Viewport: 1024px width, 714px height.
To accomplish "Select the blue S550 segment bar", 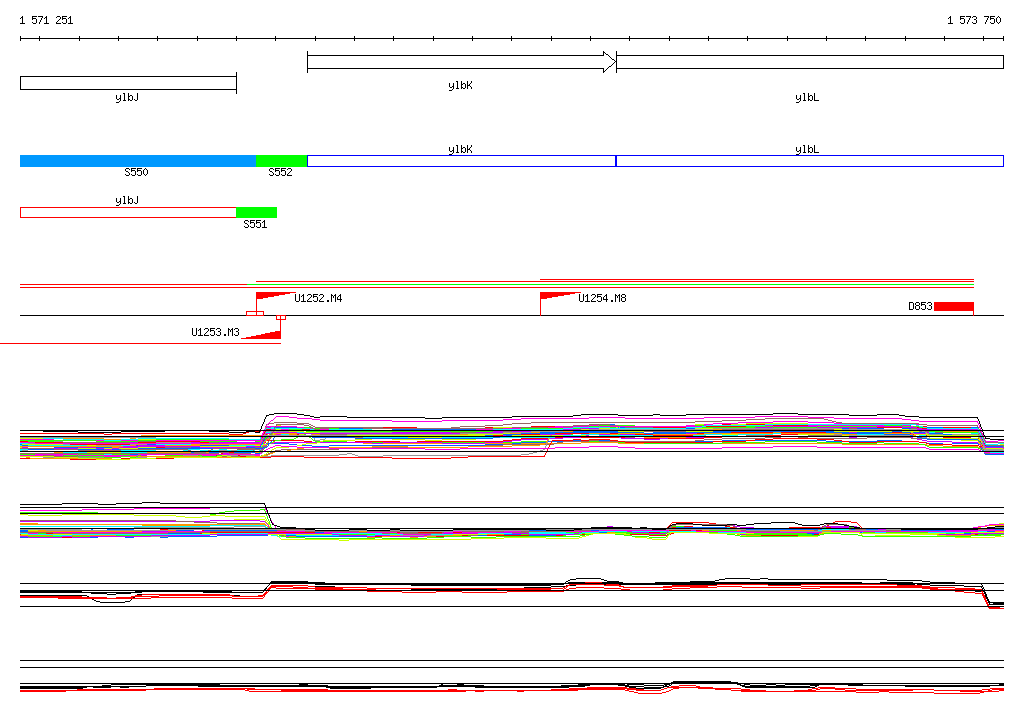I will coord(138,161).
